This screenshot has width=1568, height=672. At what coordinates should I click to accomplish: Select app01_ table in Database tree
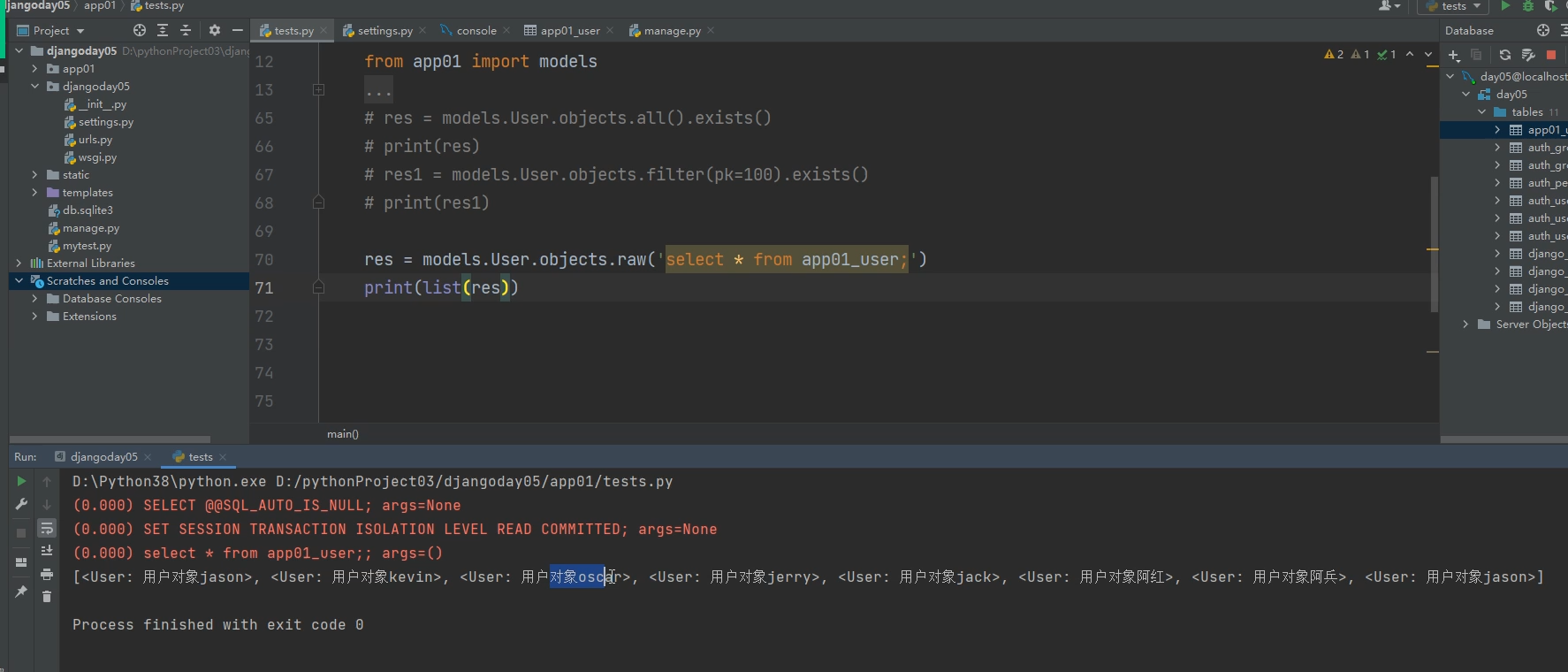coord(1504,130)
